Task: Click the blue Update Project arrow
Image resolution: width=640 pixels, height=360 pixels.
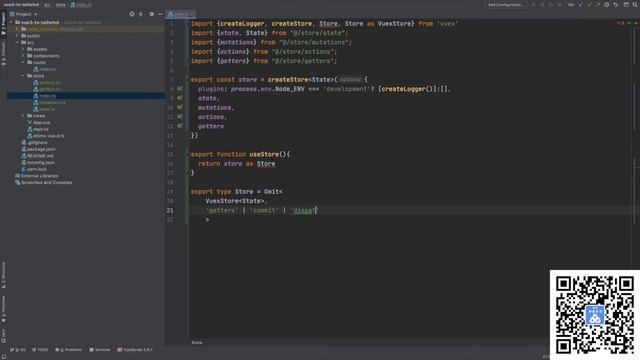Action: pos(580,4)
